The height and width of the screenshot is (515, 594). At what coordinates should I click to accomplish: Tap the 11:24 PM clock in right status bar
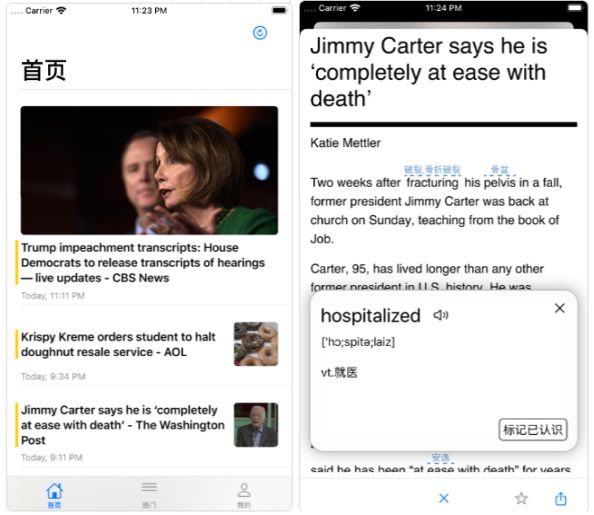click(444, 8)
